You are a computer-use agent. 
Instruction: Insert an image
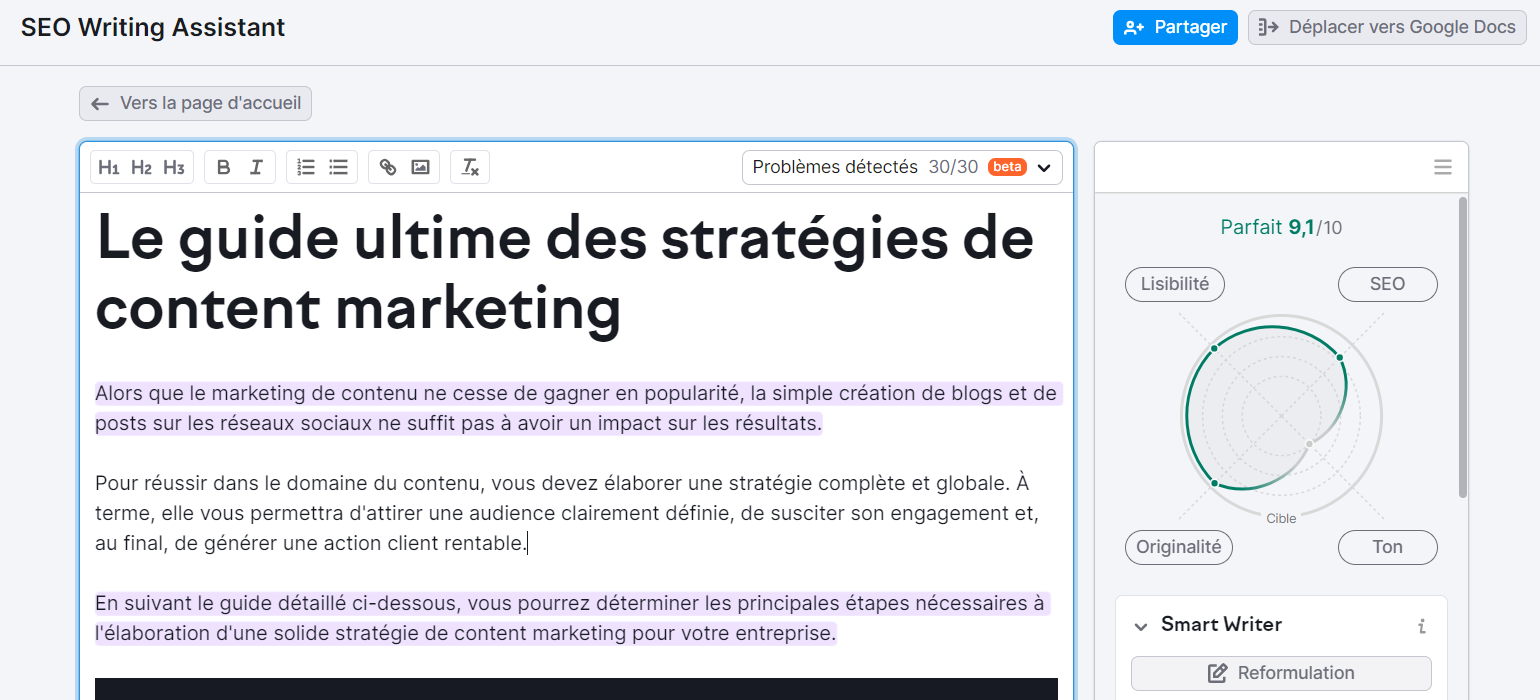pos(420,167)
